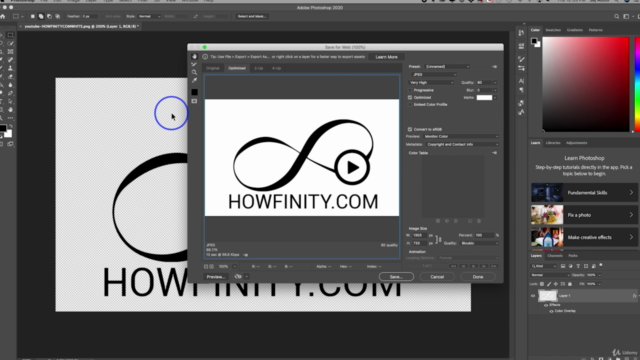Enable Embed Color Profile checkbox

click(x=410, y=104)
